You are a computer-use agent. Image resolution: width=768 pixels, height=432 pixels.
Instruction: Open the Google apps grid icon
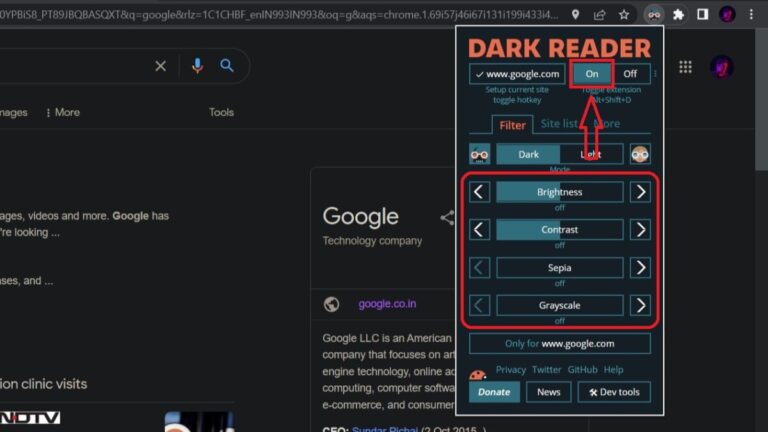[x=685, y=67]
